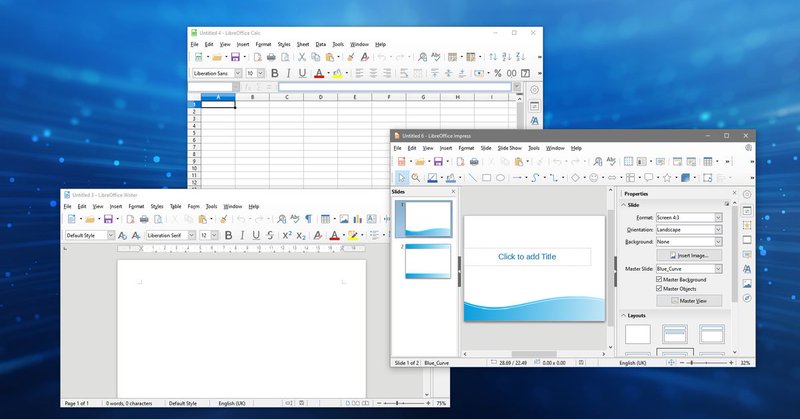Click the Save icon in Calc toolbar
Image resolution: width=800 pixels, height=419 pixels.
[235, 57]
